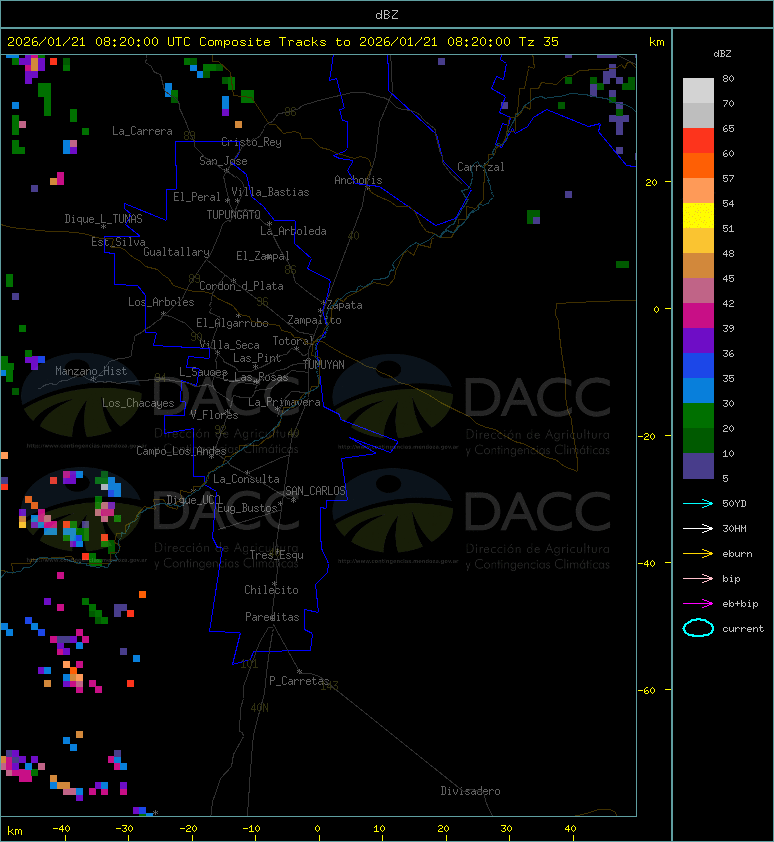Click the Est_Silva label on map
774x842 pixels.
click(x=118, y=242)
